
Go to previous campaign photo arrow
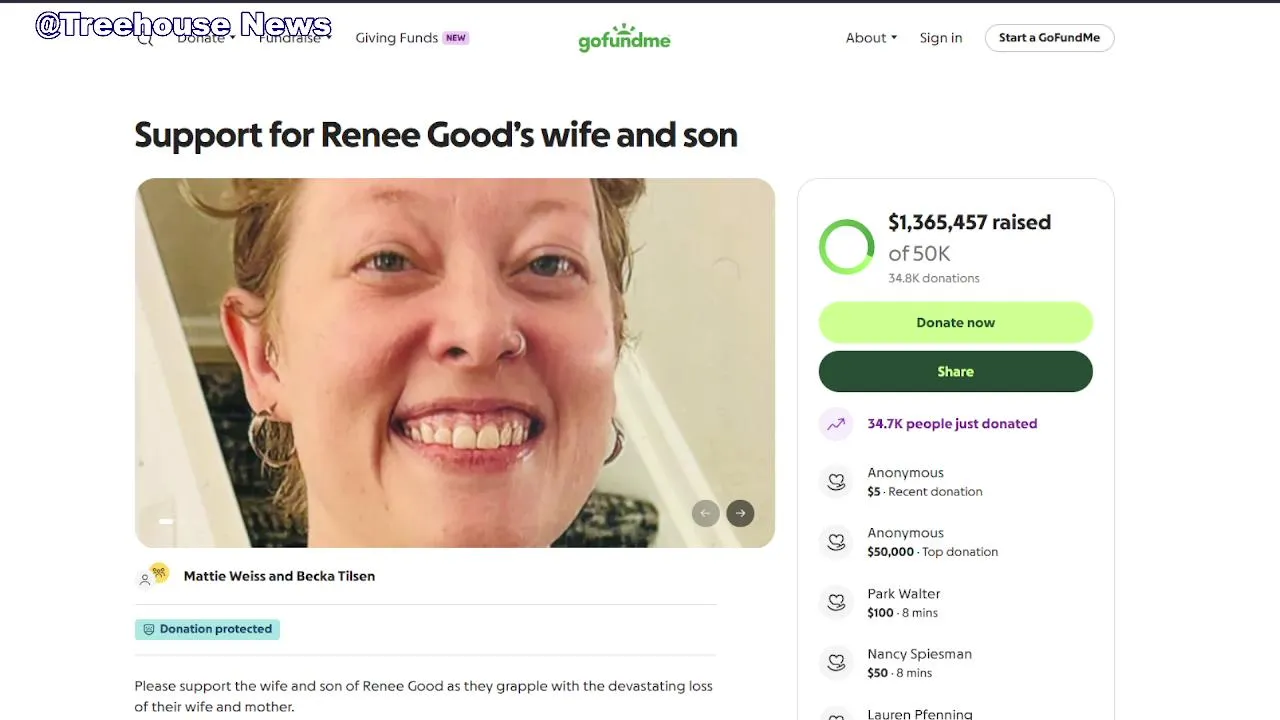coord(705,513)
